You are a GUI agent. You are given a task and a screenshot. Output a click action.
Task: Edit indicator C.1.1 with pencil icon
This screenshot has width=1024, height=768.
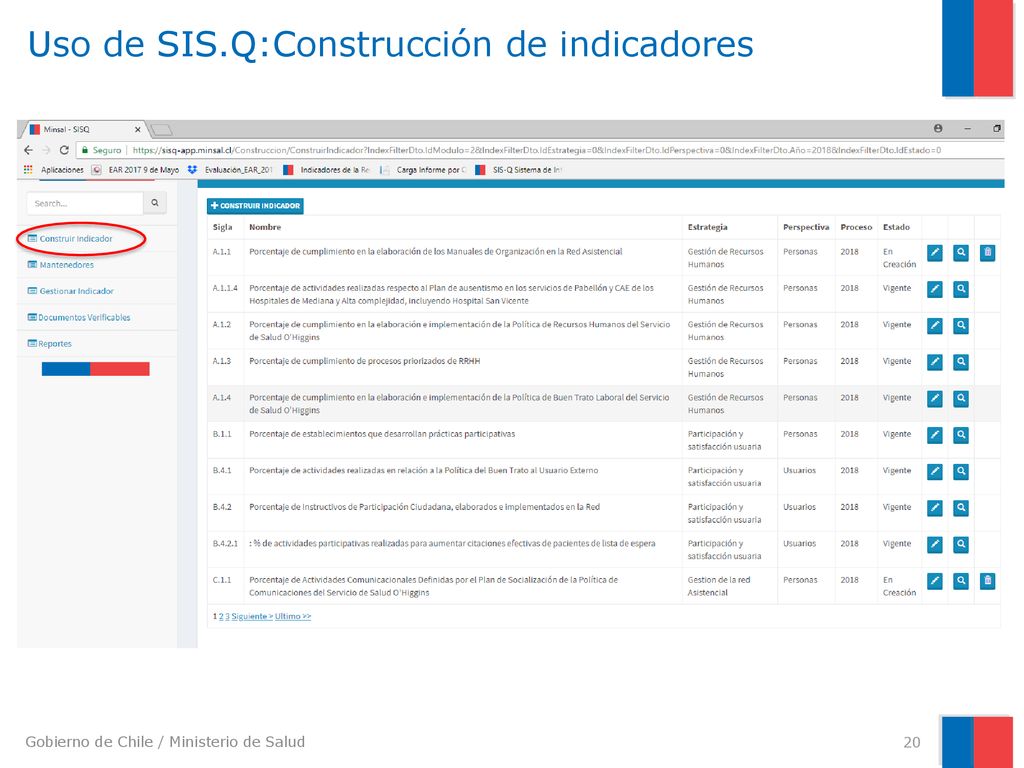point(935,581)
